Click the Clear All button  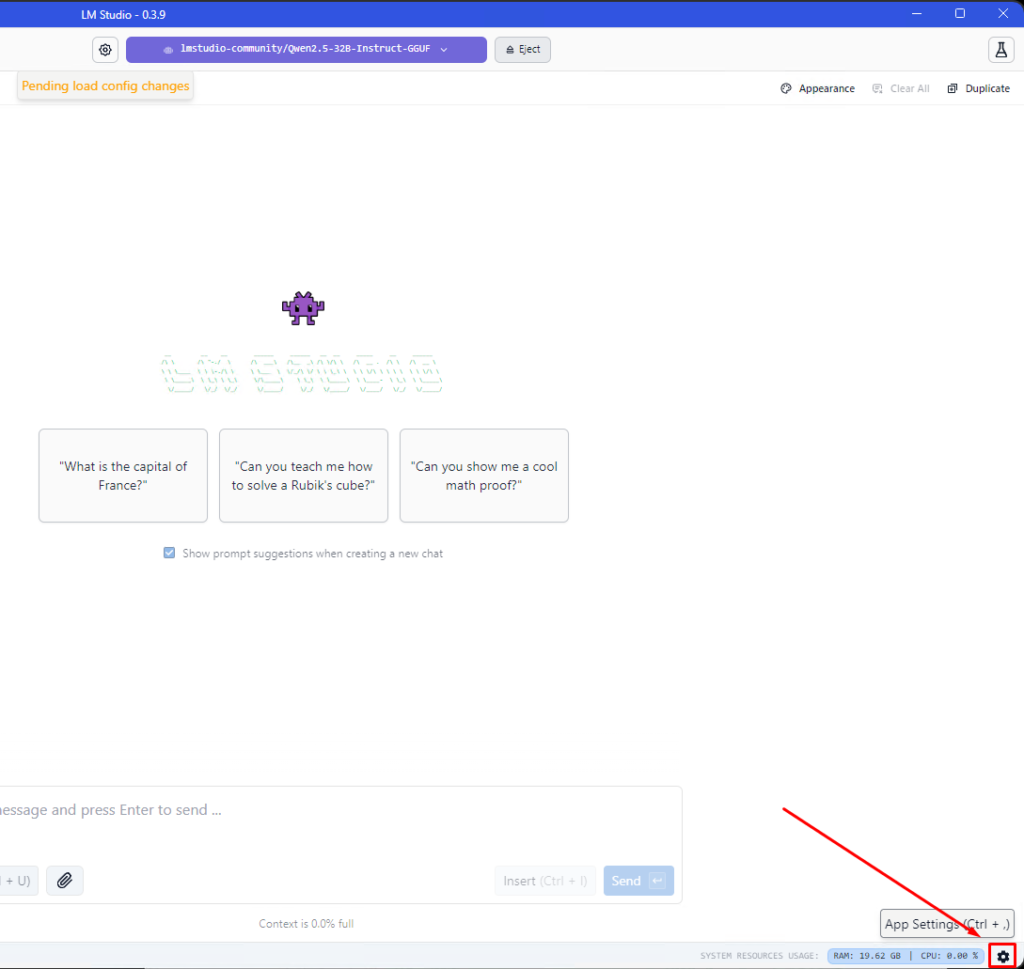coord(901,89)
